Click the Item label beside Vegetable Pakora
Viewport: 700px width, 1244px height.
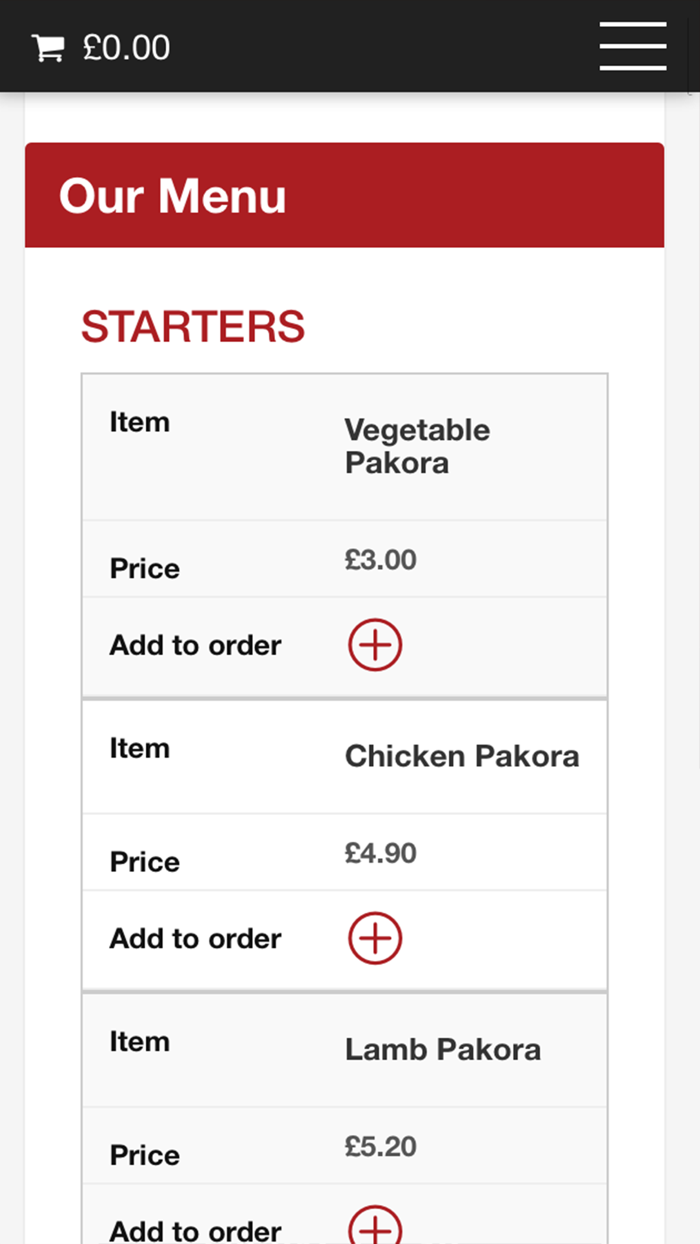click(x=139, y=422)
